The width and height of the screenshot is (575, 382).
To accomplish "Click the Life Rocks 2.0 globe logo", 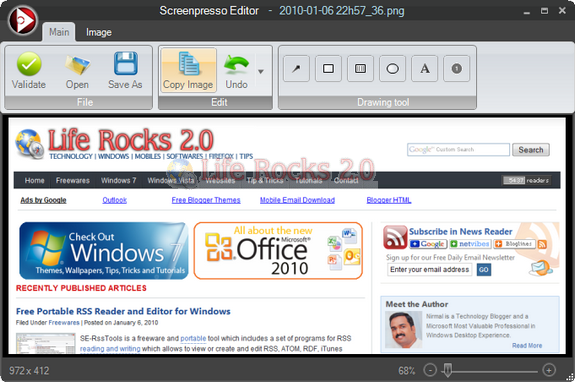I will click(29, 144).
